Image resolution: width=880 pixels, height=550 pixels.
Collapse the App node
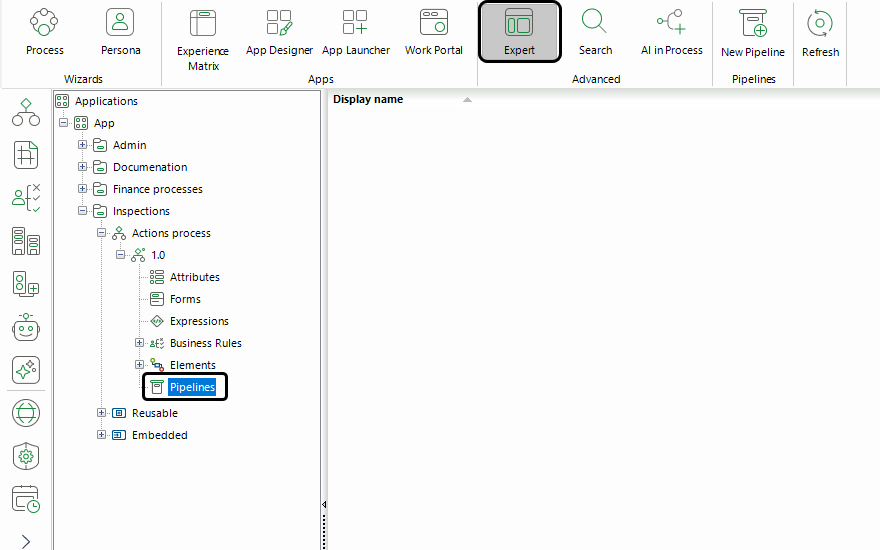point(63,122)
